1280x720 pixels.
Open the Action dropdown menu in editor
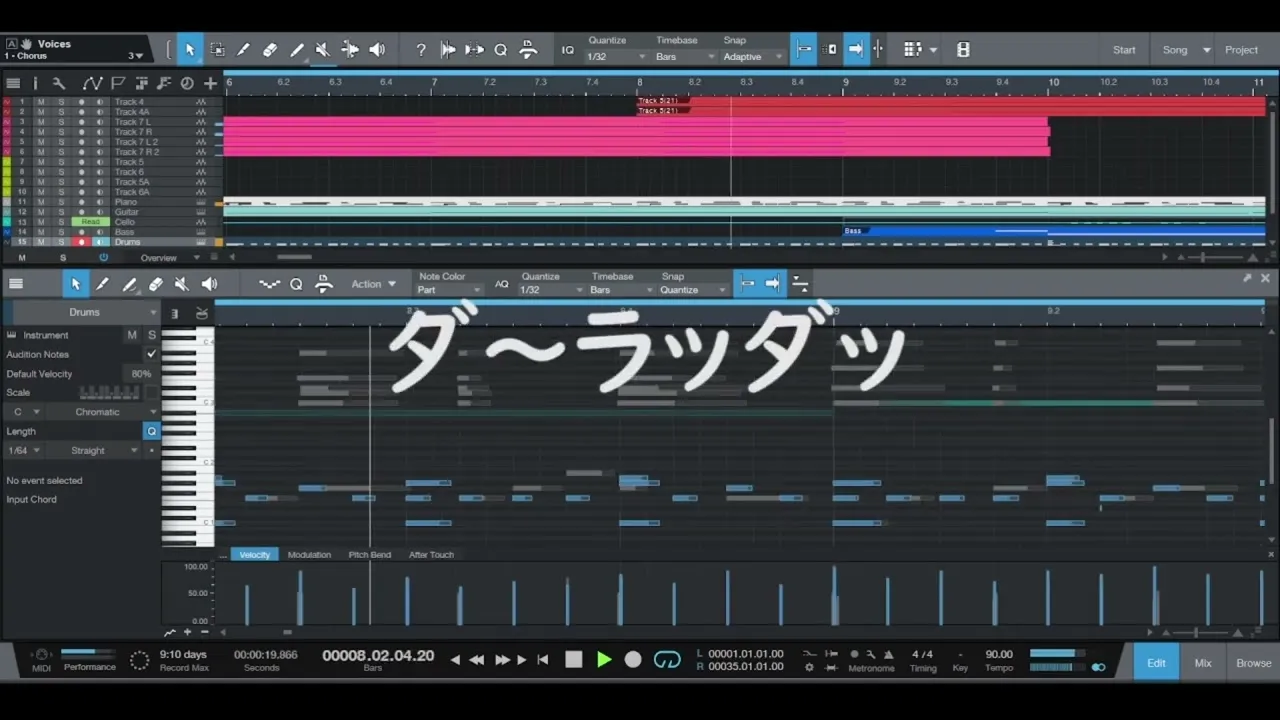click(x=373, y=284)
